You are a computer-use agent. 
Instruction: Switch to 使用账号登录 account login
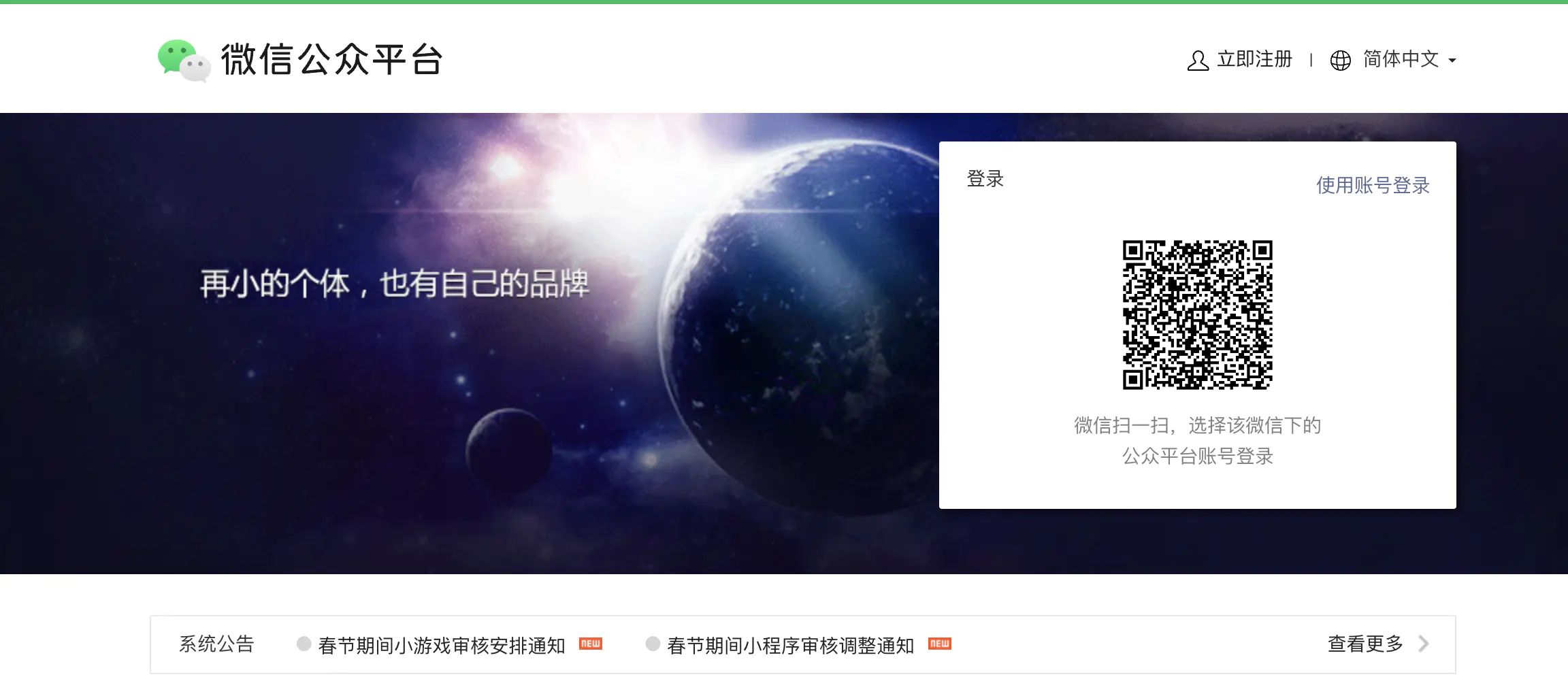[1373, 185]
